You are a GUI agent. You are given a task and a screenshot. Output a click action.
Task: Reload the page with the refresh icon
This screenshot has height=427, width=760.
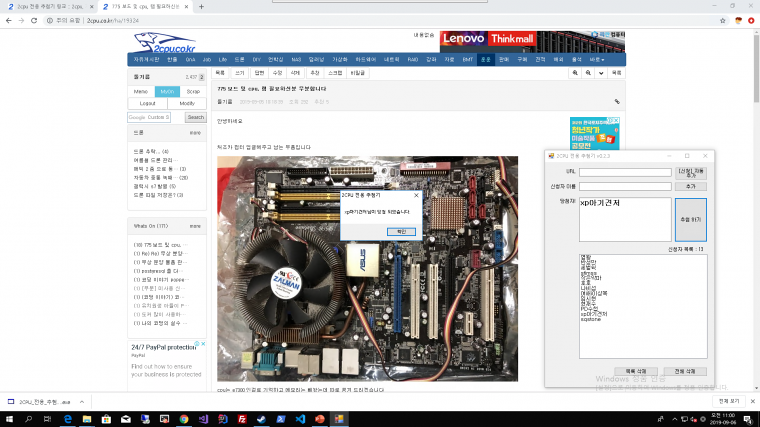[x=34, y=21]
